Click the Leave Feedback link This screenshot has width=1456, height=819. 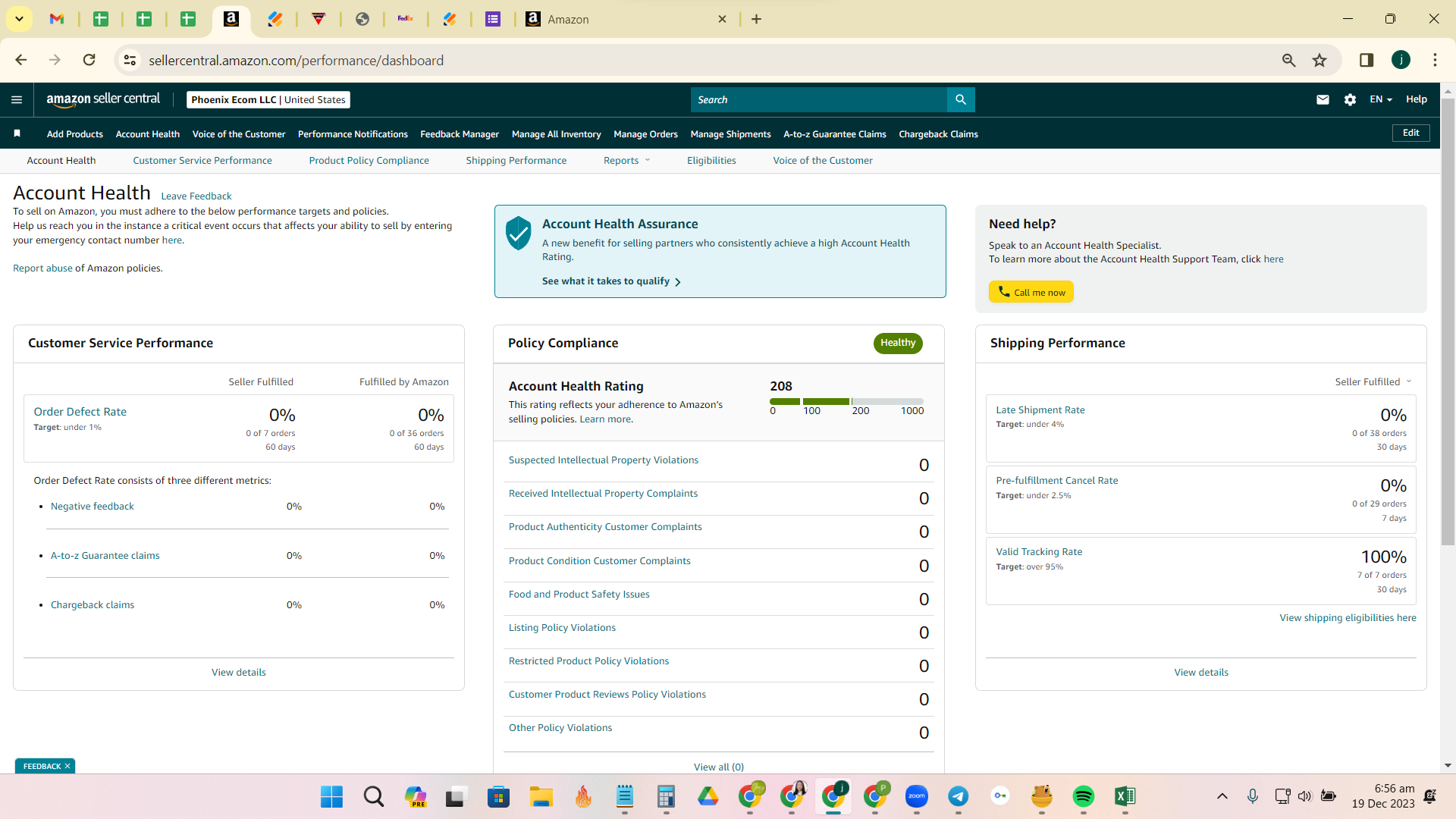(196, 196)
